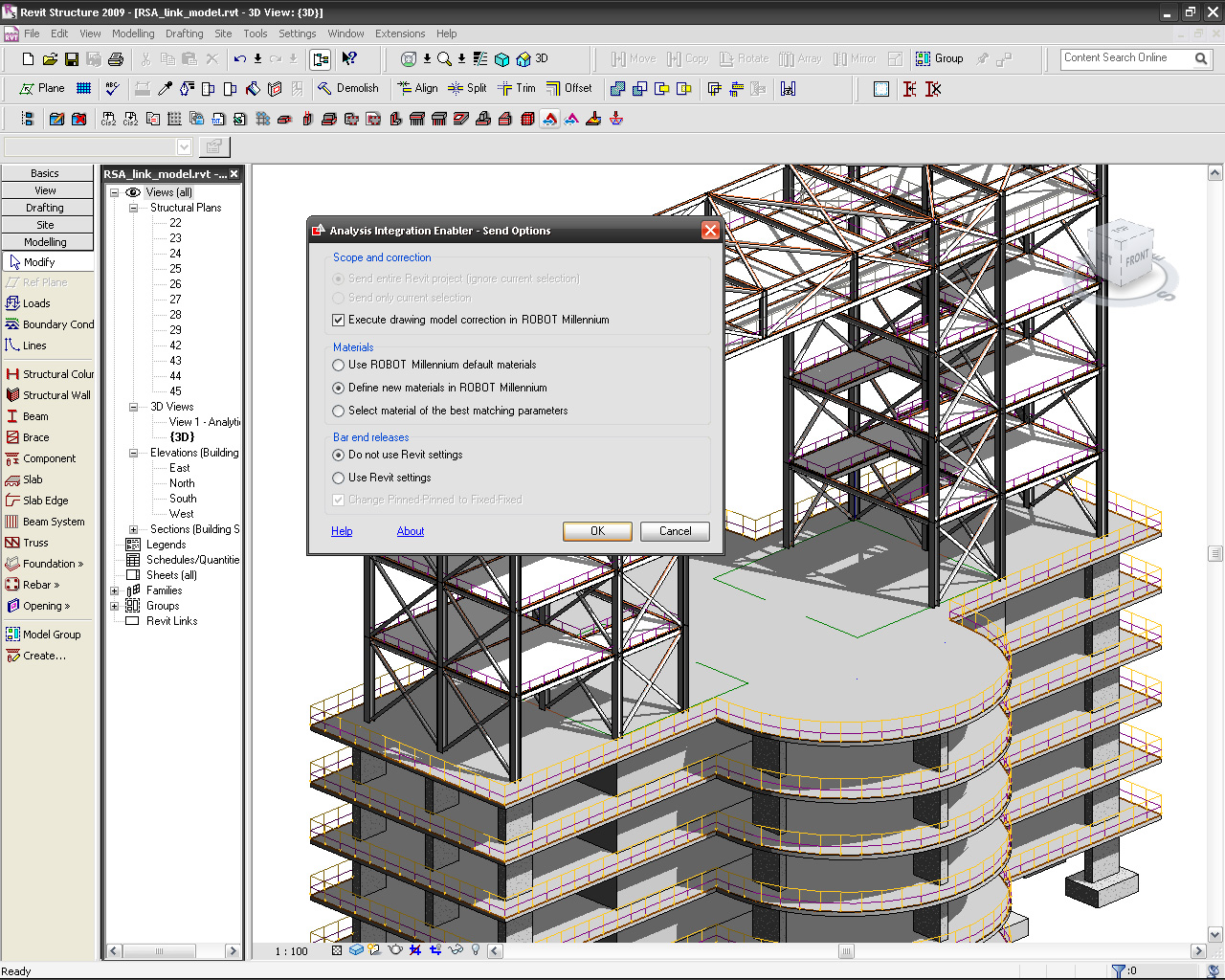Select the Align tool
The image size is (1225, 980).
(x=417, y=88)
